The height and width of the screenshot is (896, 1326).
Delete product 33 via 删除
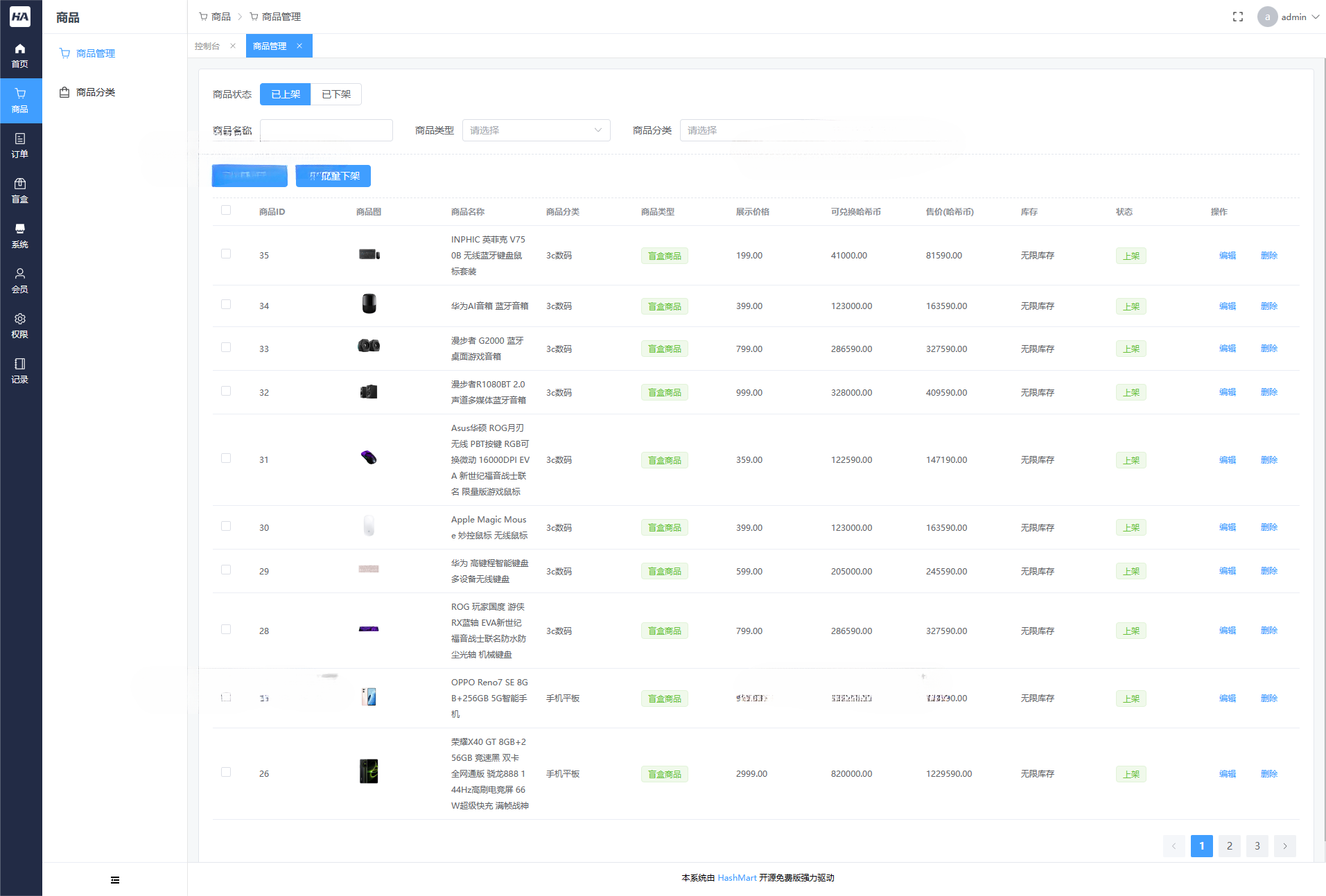click(x=1269, y=349)
